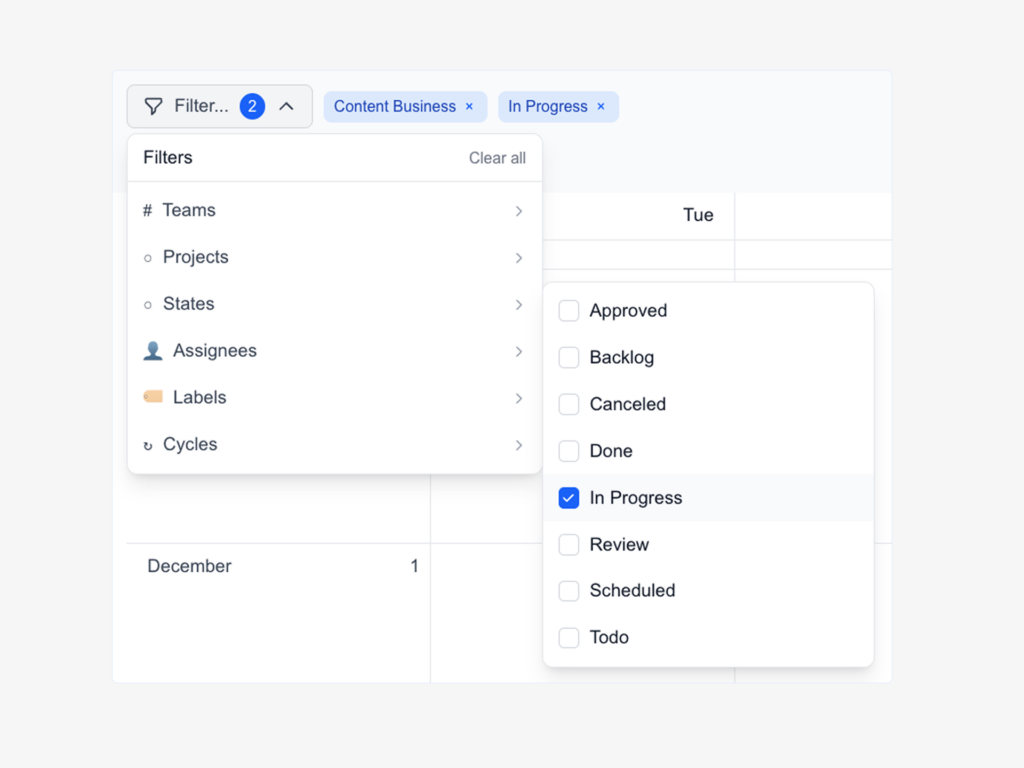Click the circle icon beside Projects

(148, 258)
